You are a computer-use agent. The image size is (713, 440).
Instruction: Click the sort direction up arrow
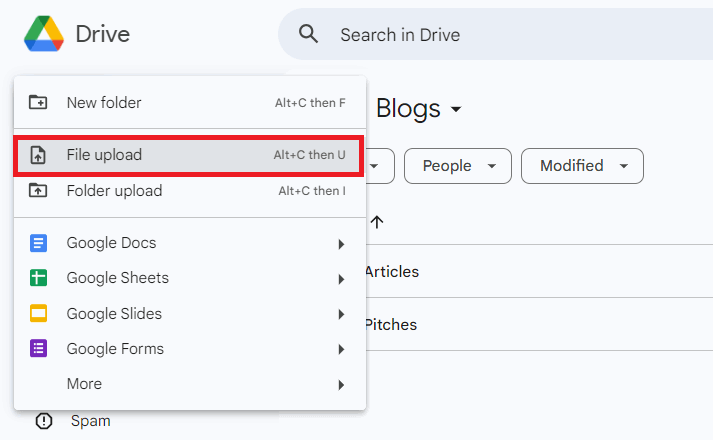[x=377, y=222]
